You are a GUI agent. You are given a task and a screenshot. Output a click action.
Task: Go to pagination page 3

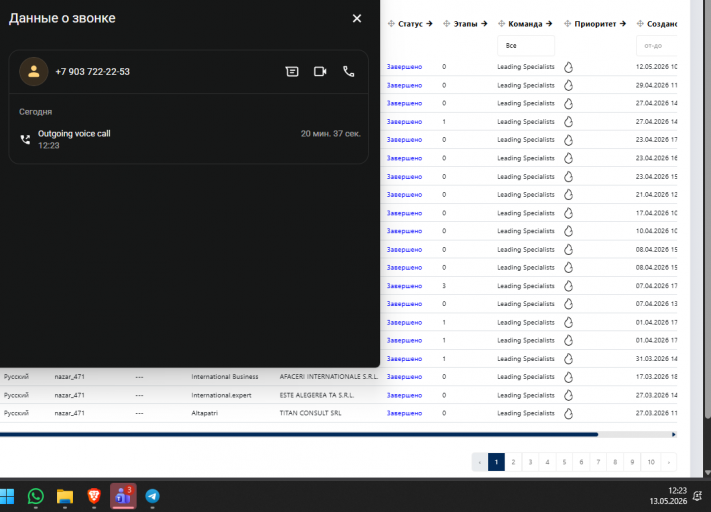[x=530, y=462]
